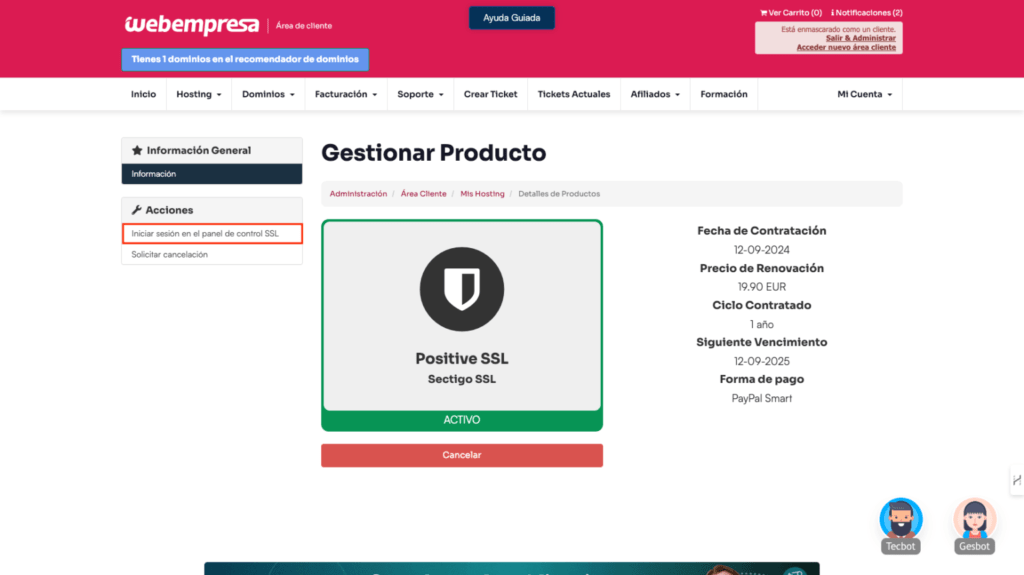Expand the Soporte dropdown menu
1024x575 pixels.
[x=420, y=94]
